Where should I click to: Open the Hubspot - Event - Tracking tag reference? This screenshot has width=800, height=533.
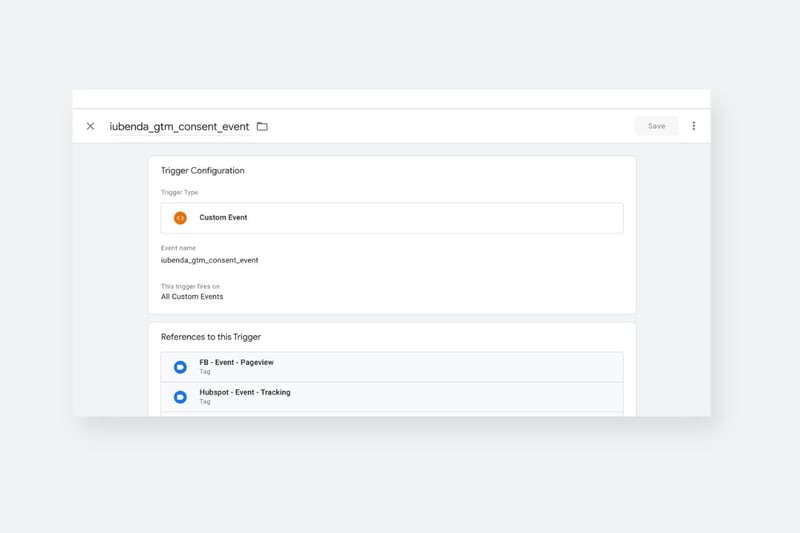point(392,397)
